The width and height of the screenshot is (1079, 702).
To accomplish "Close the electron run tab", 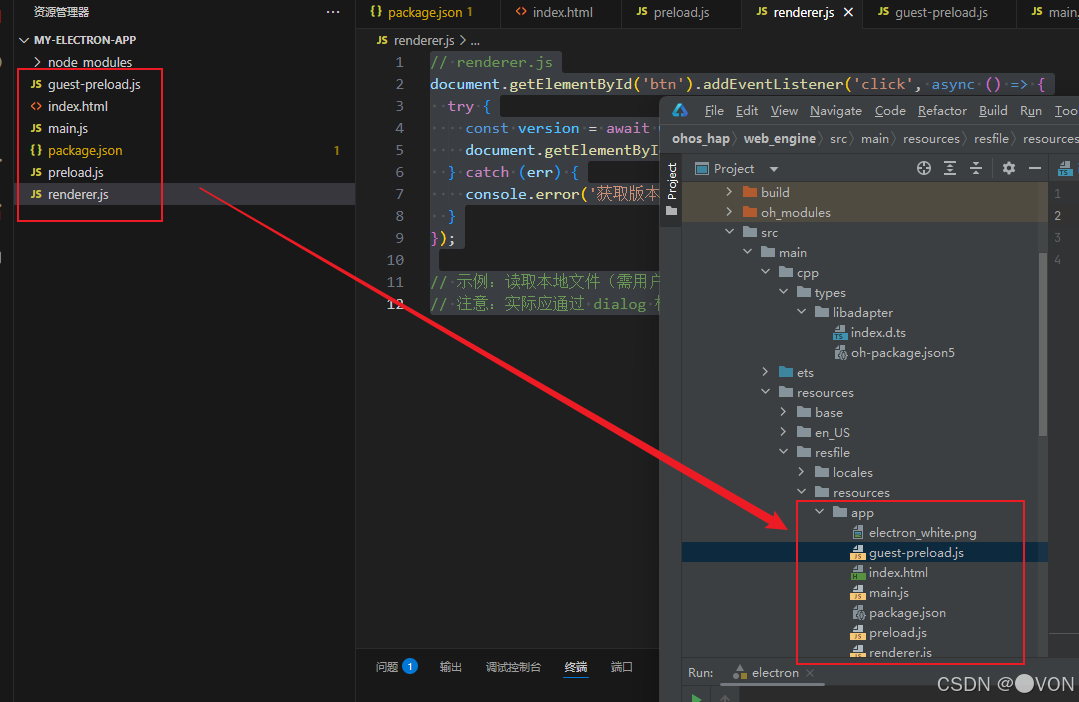I will click(810, 672).
